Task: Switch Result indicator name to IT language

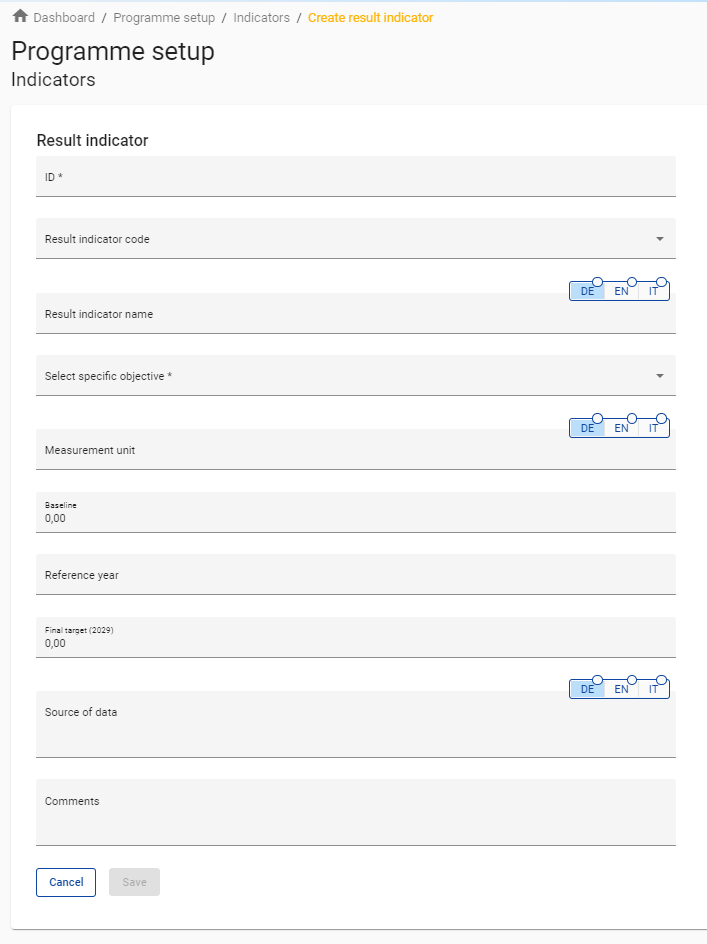Action: [653, 291]
